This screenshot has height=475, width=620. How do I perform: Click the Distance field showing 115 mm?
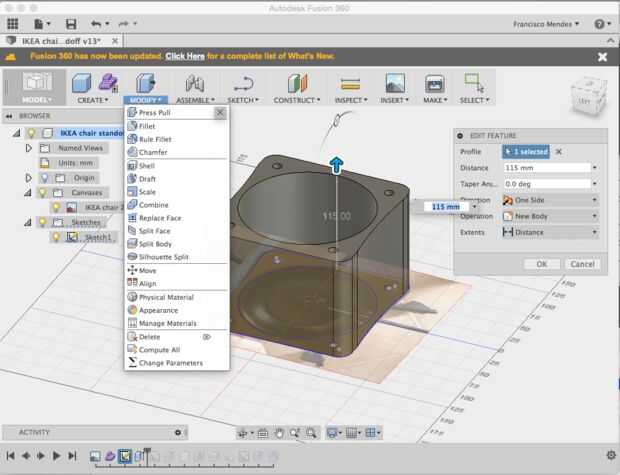[546, 168]
